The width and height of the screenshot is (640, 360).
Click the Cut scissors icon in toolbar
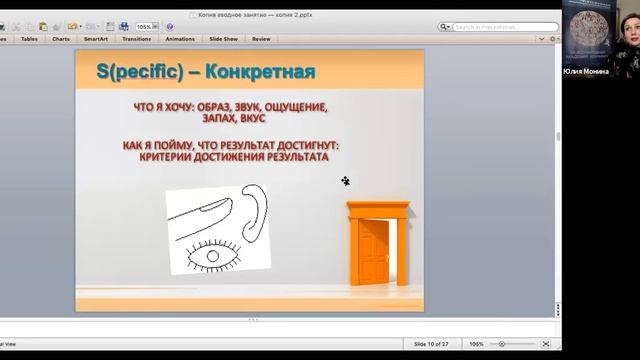click(16, 27)
